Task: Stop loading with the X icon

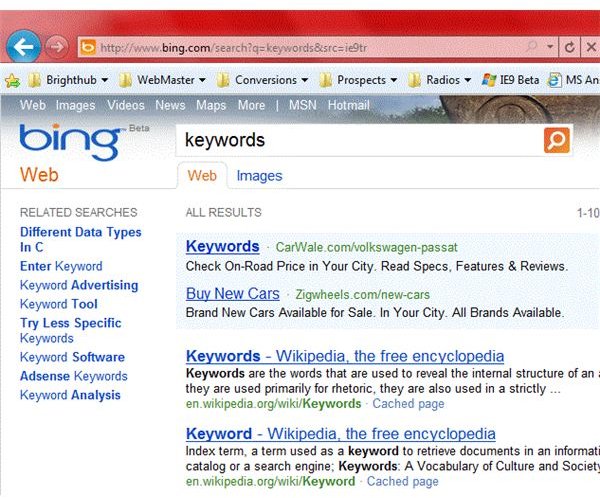Action: coord(591,47)
